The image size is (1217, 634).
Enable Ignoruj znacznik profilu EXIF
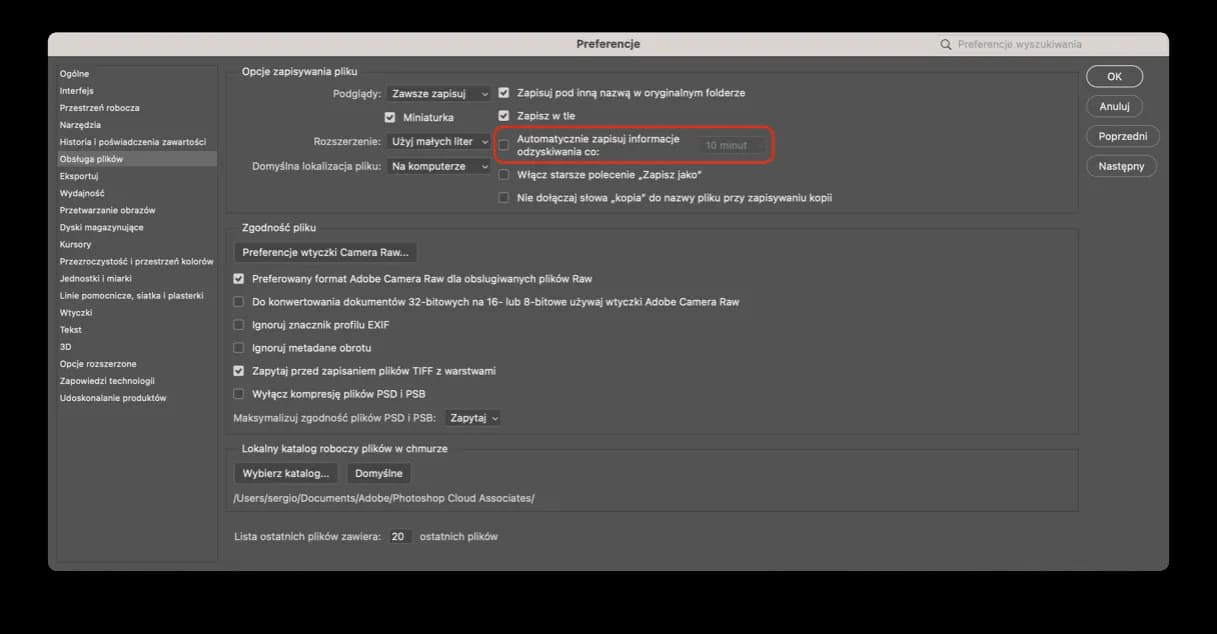click(x=239, y=325)
